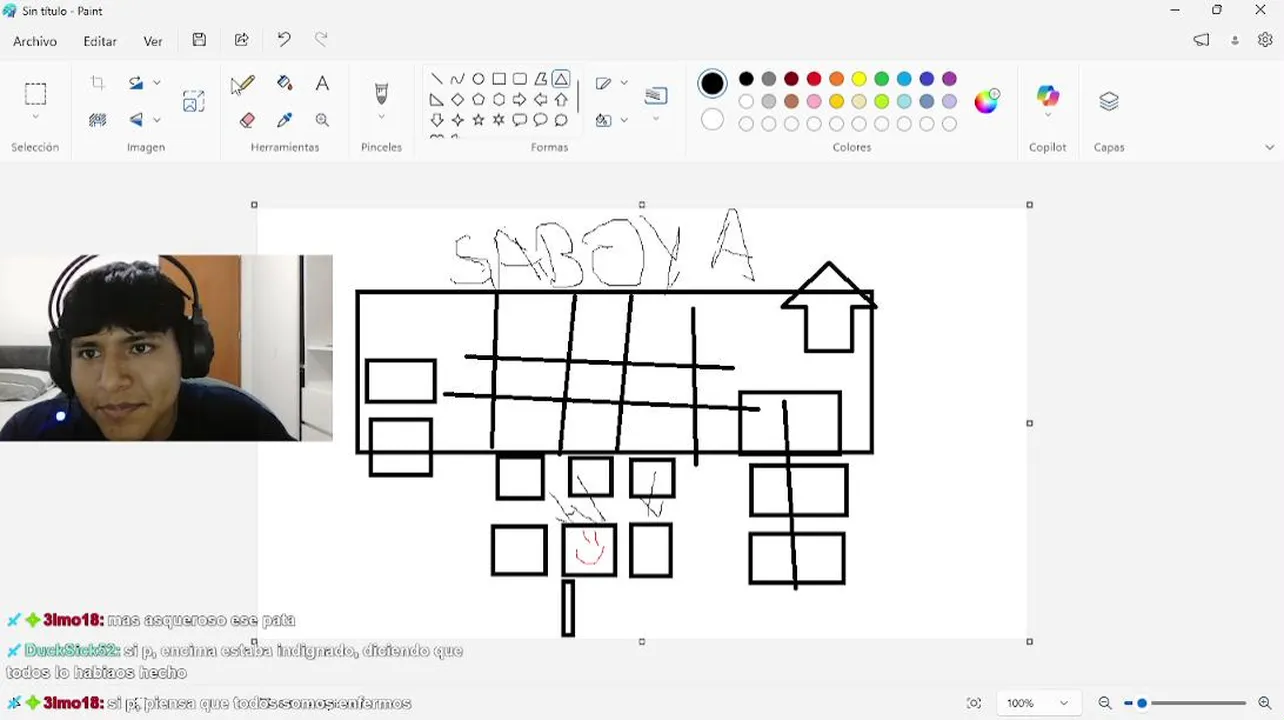The height and width of the screenshot is (720, 1284).
Task: Pick the pink color swatch
Action: point(814,101)
